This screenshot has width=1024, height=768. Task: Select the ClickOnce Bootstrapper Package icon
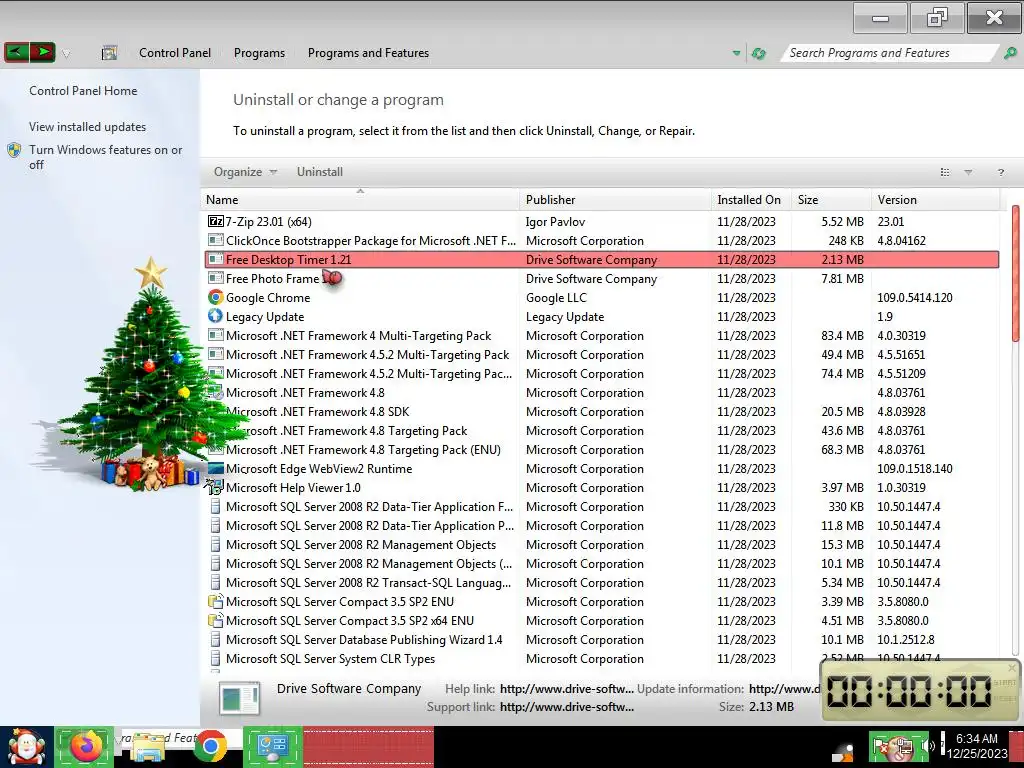click(216, 240)
